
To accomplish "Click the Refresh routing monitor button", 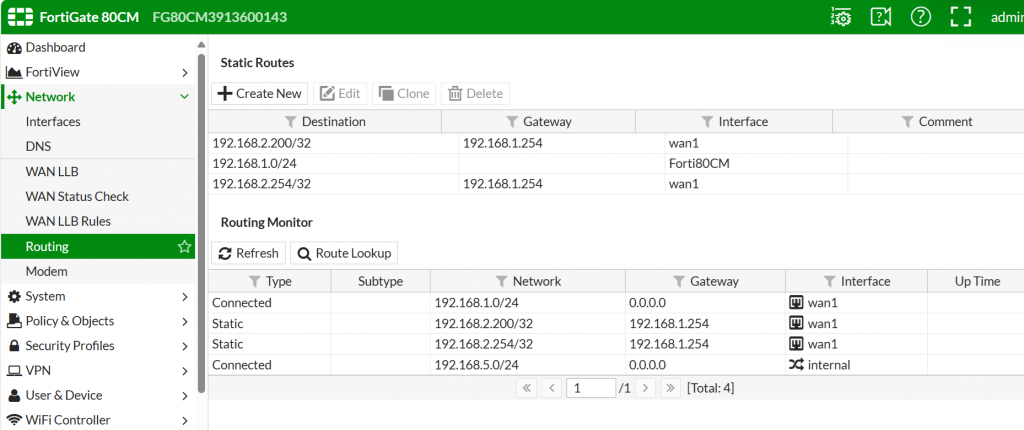I will click(249, 253).
